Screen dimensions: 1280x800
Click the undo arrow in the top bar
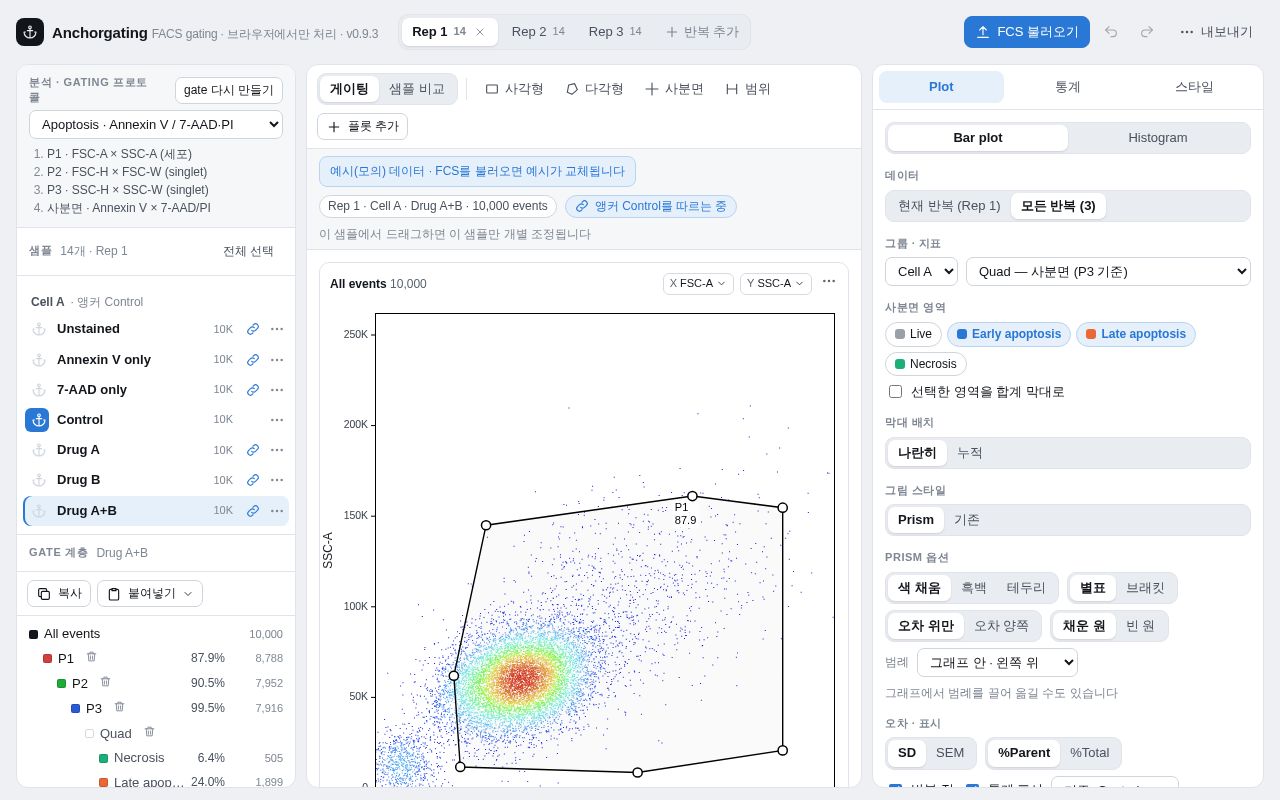coord(1111,32)
